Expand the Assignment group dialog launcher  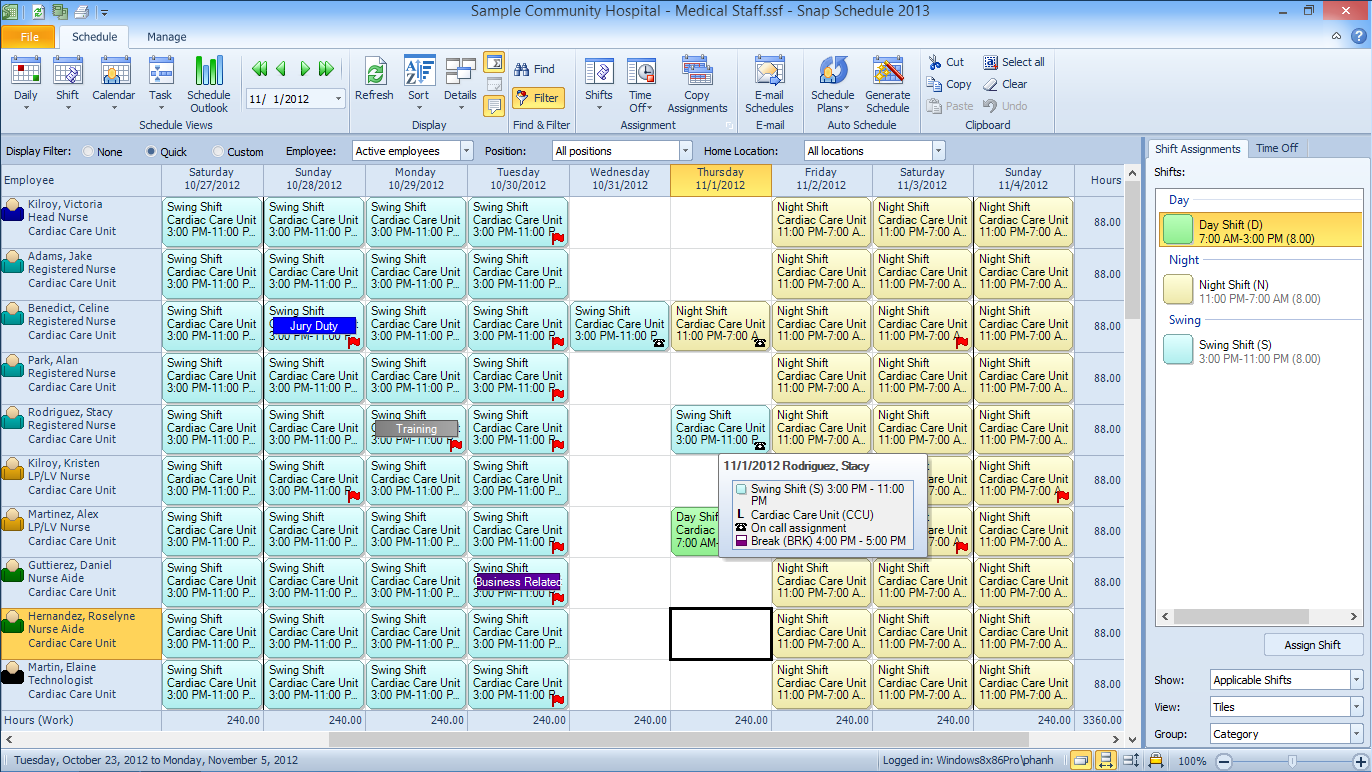[x=731, y=126]
